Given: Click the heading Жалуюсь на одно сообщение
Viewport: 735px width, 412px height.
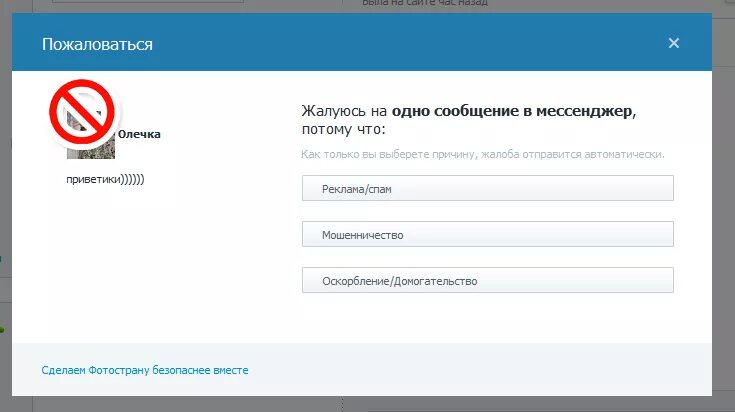Looking at the screenshot, I should tap(469, 120).
